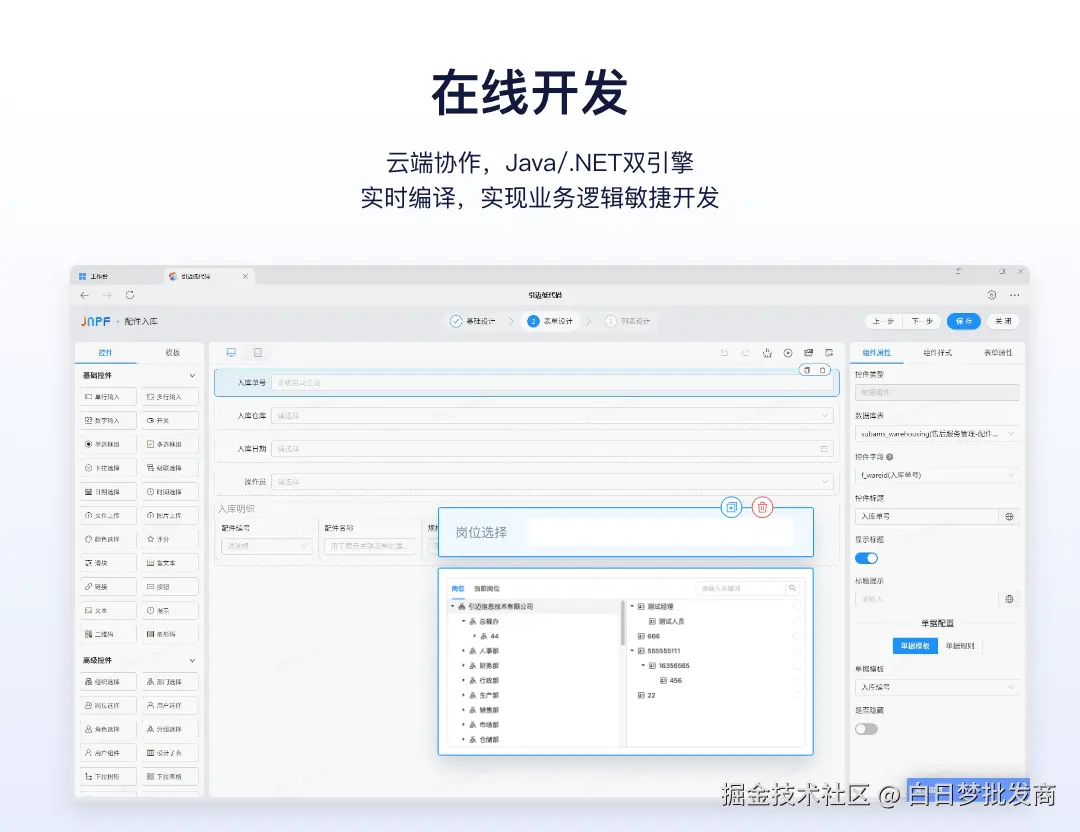
Task: Add the 颜色选择 control from palette
Action: pyautogui.click(x=108, y=539)
